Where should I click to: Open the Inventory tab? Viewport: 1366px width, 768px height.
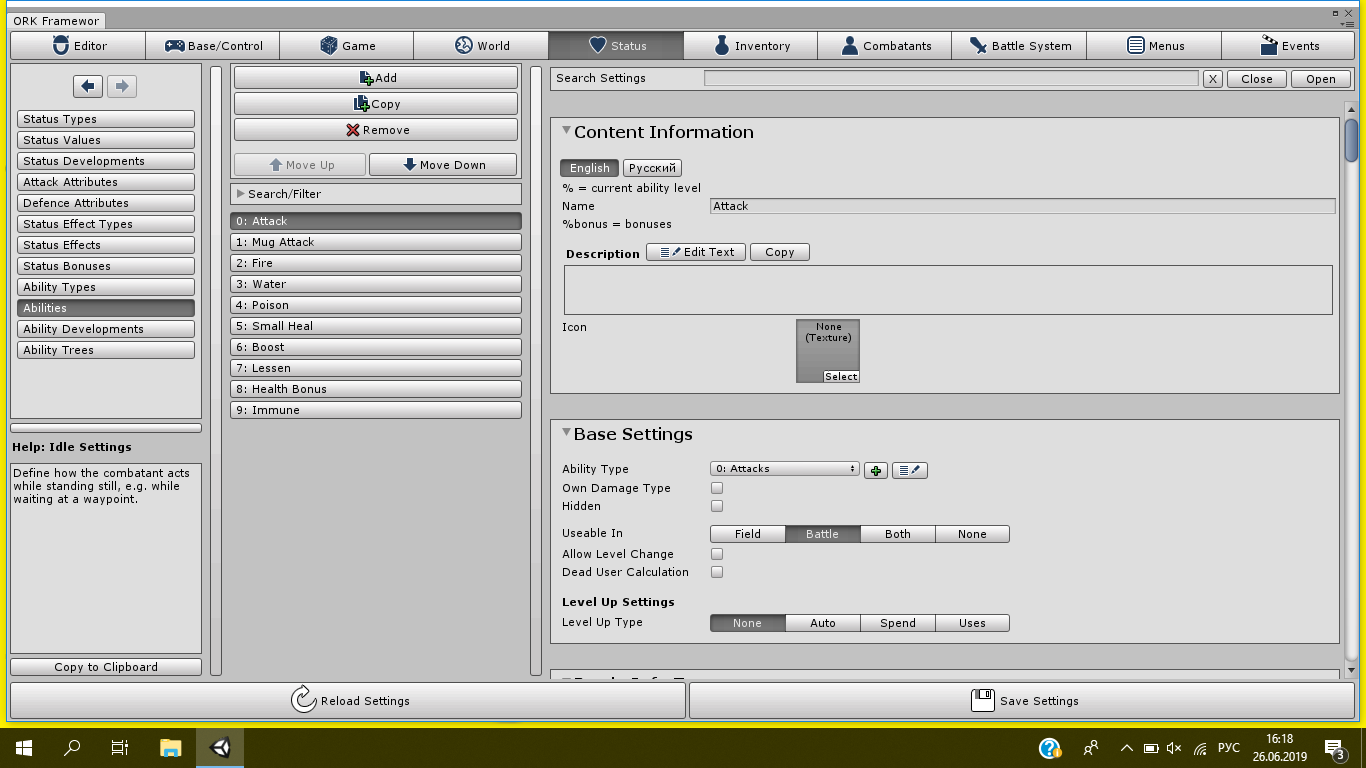coord(750,45)
